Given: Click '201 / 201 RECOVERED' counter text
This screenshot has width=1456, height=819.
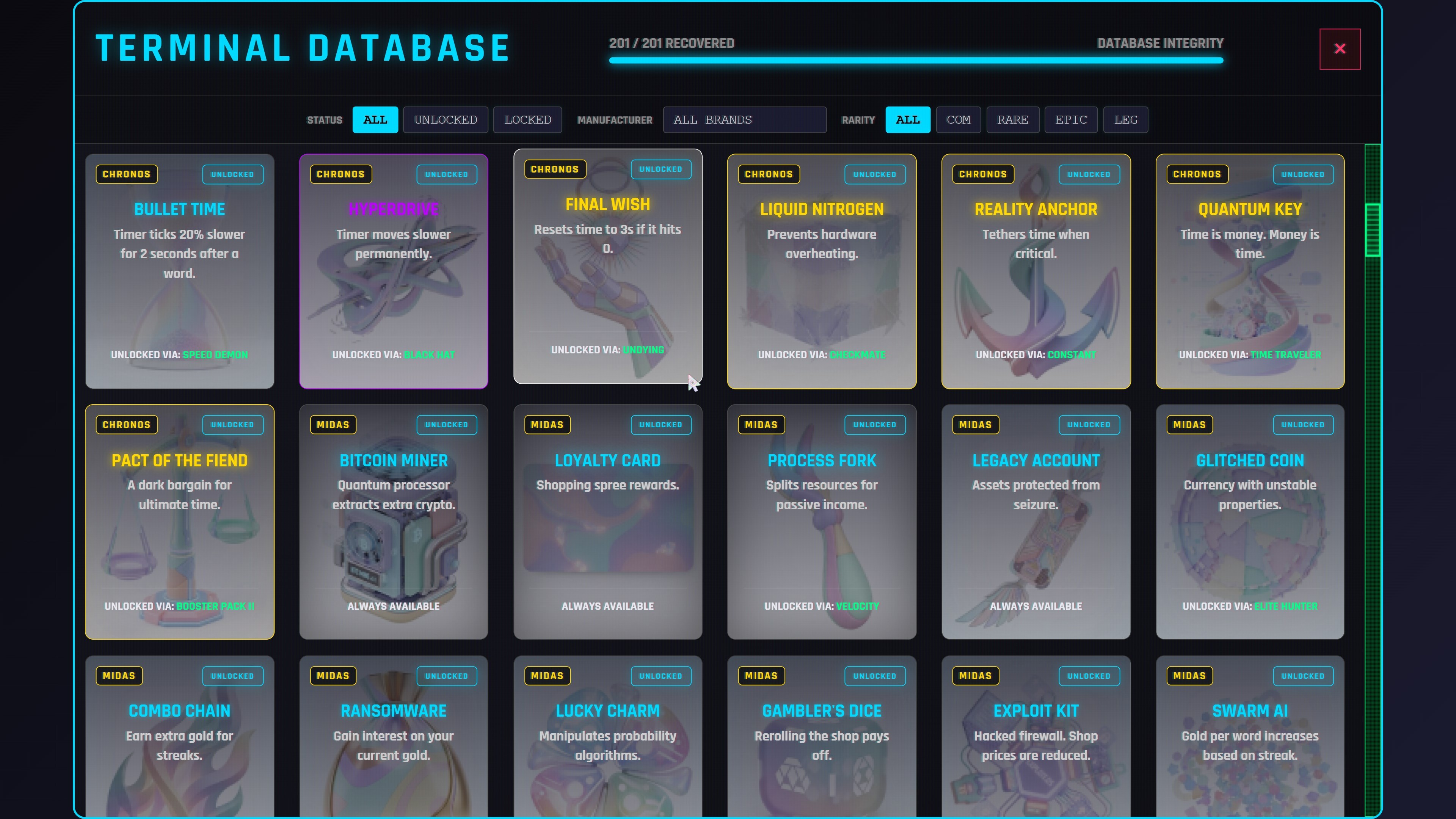Looking at the screenshot, I should pos(672,44).
